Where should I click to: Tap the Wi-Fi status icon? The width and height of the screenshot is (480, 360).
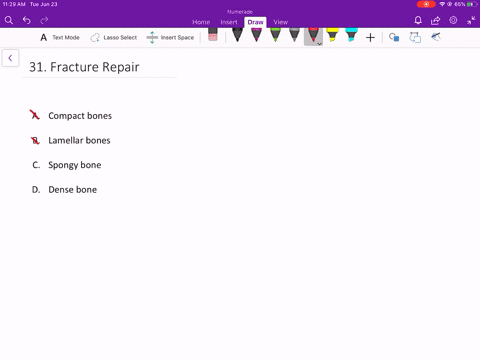[x=442, y=4]
